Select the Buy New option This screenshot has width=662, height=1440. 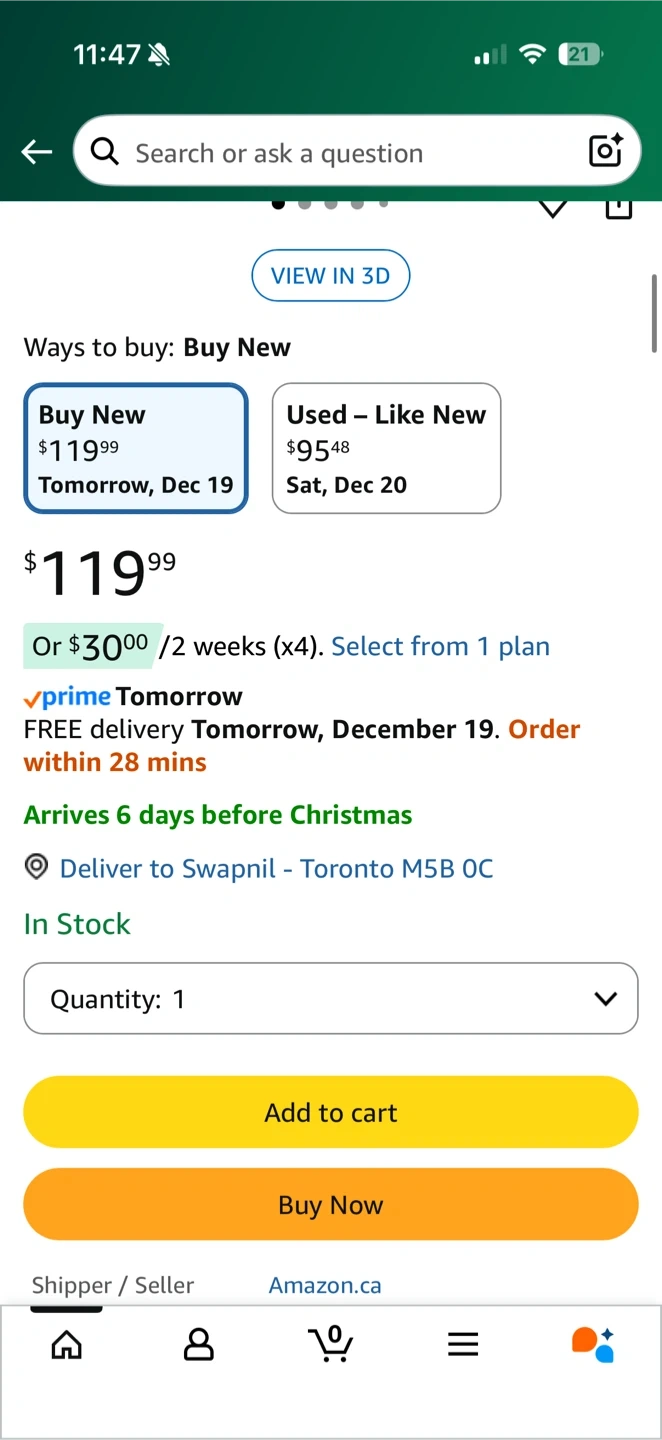pos(136,448)
